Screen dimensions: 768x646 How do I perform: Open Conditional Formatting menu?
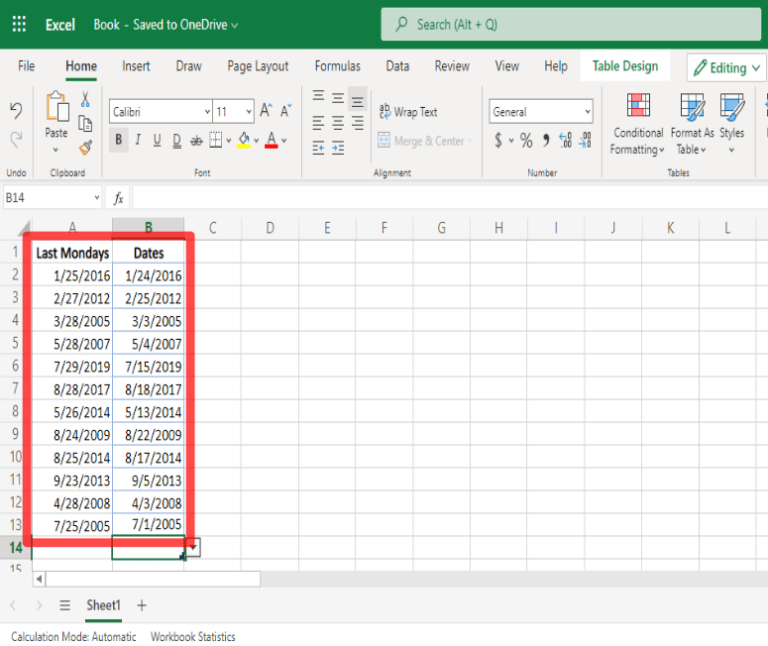tap(638, 124)
